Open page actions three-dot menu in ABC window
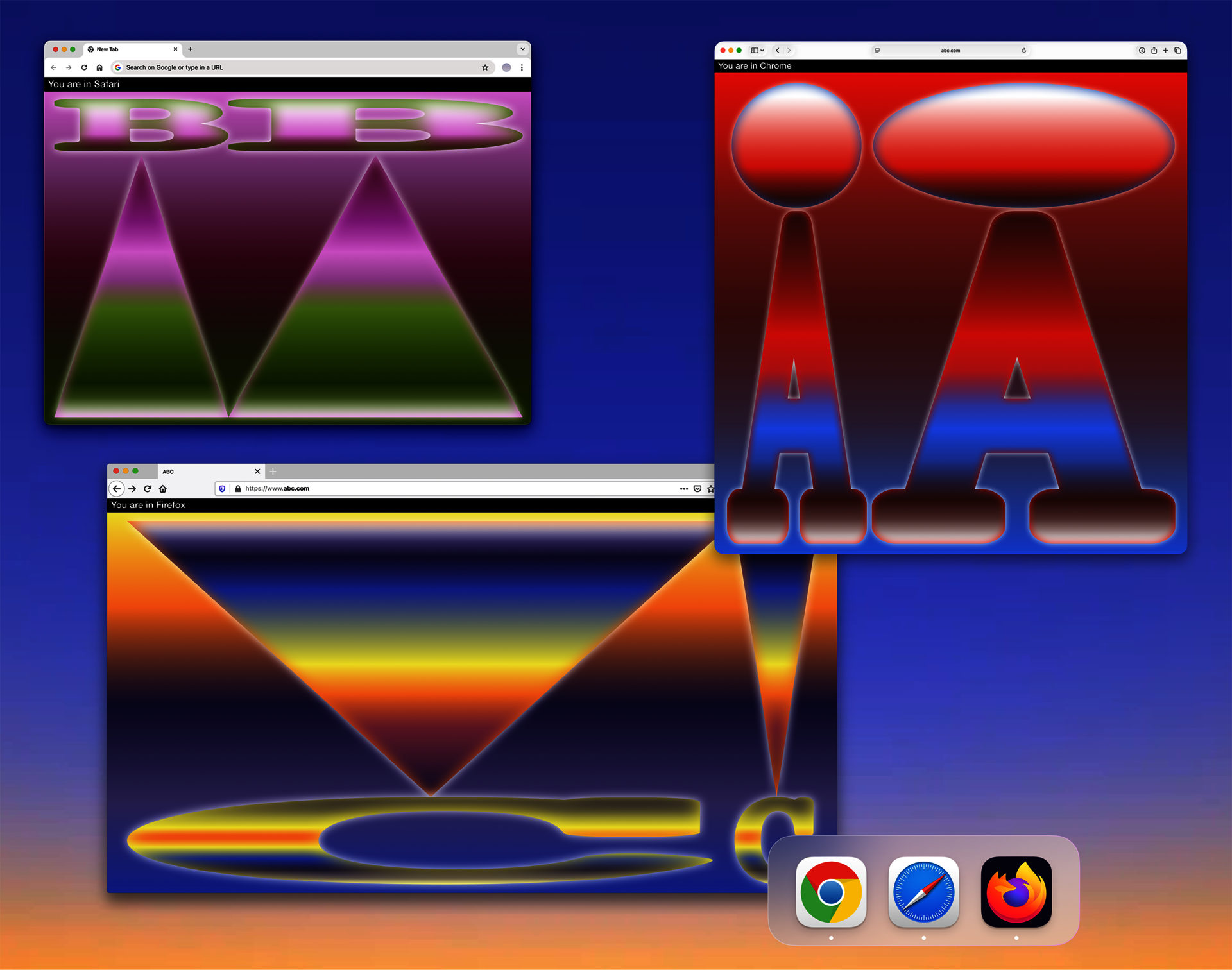The image size is (1232, 970). [684, 489]
